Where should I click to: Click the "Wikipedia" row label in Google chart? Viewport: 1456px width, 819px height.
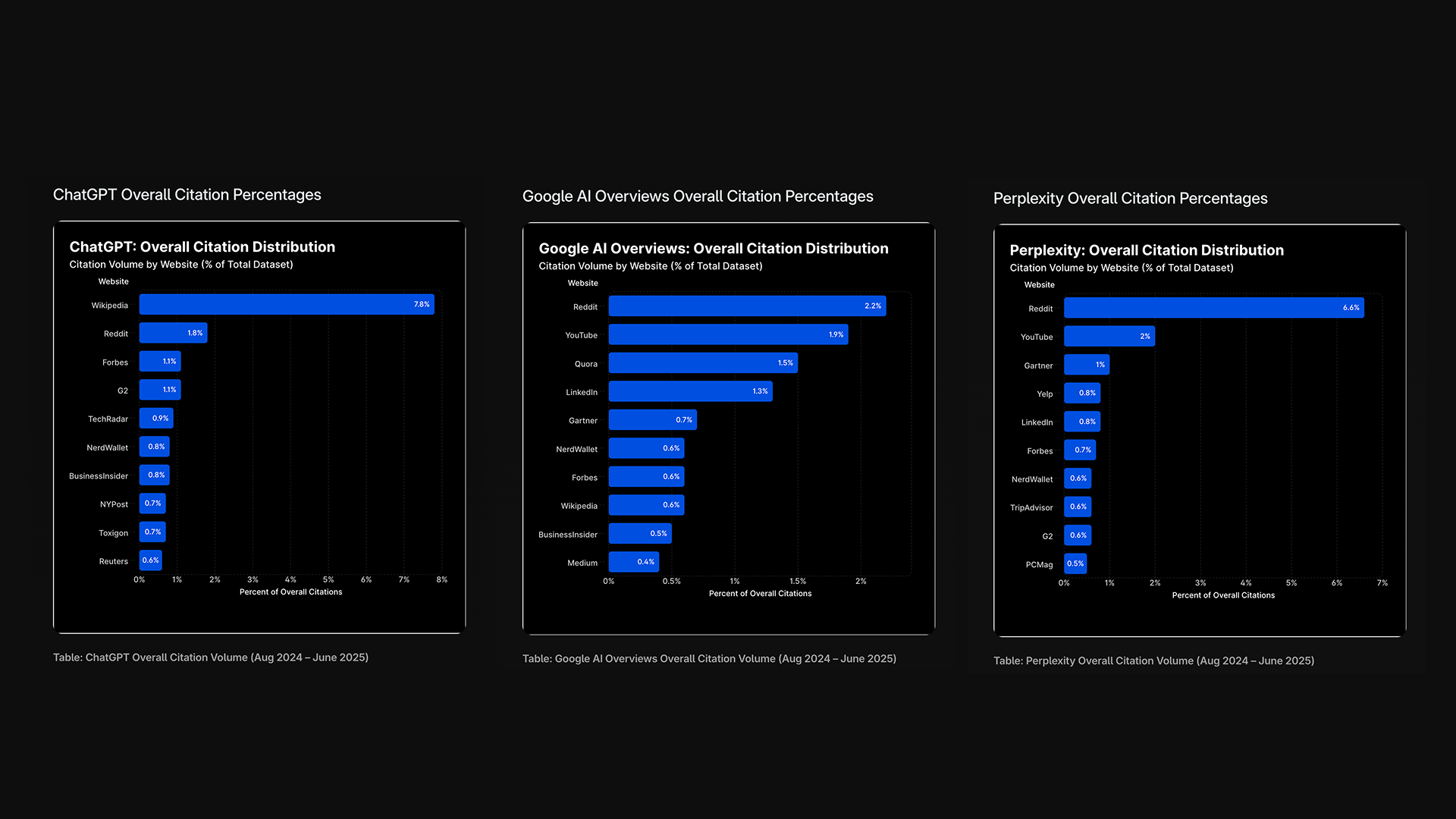(579, 507)
